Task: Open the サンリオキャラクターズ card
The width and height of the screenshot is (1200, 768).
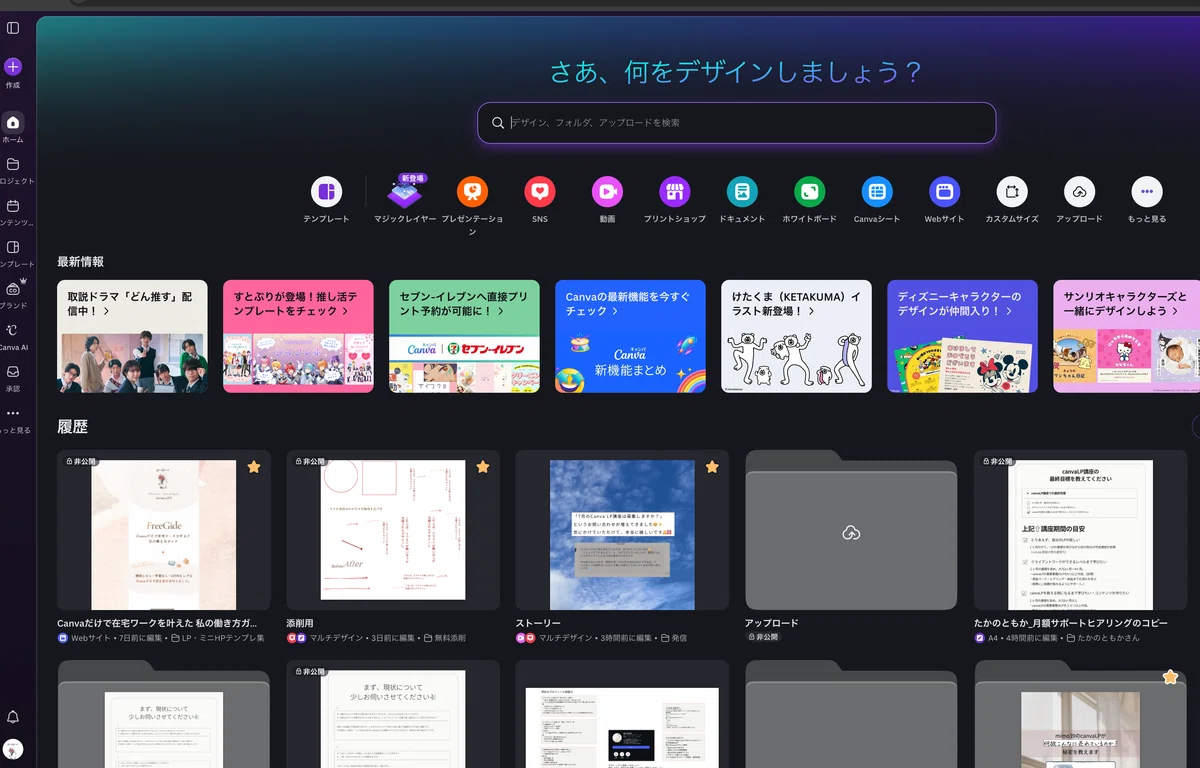Action: tap(1126, 336)
